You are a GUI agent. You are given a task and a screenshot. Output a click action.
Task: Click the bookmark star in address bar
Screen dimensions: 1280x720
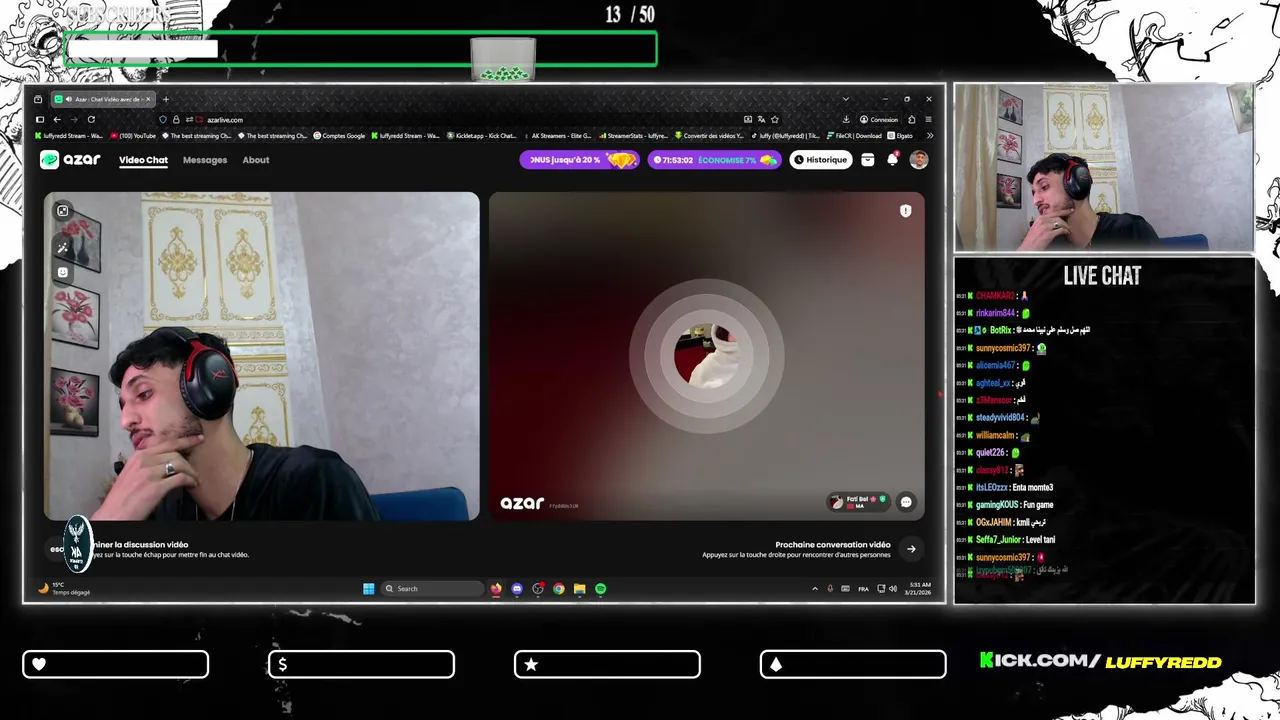point(775,119)
